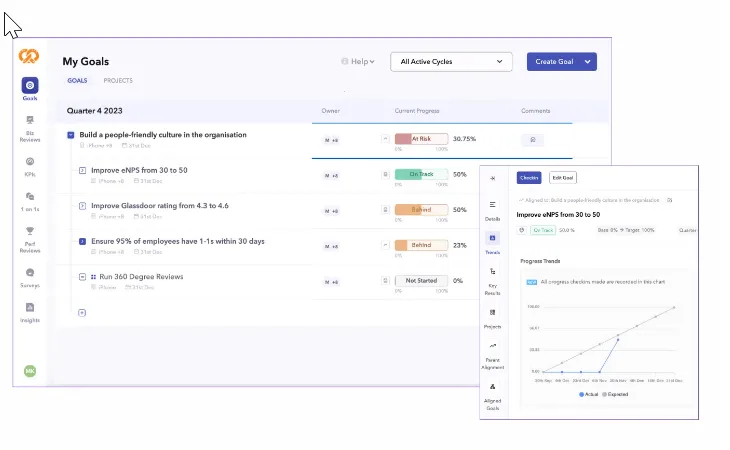Viewport: 730px width, 450px height.
Task: Open the Insights sidebar icon
Action: click(x=30, y=307)
